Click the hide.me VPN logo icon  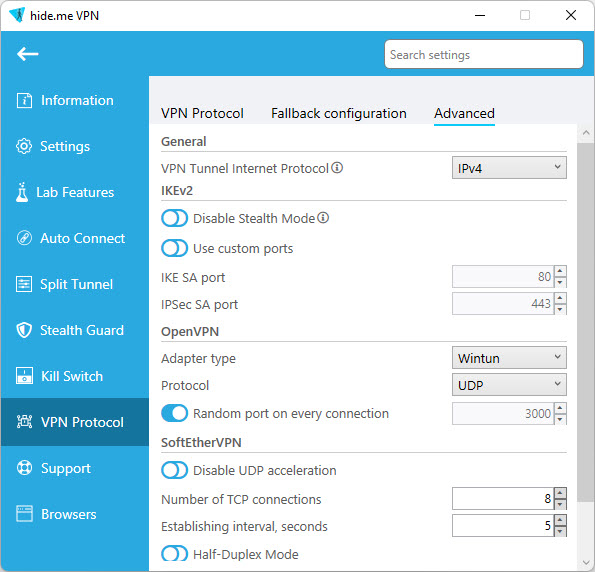(x=17, y=15)
